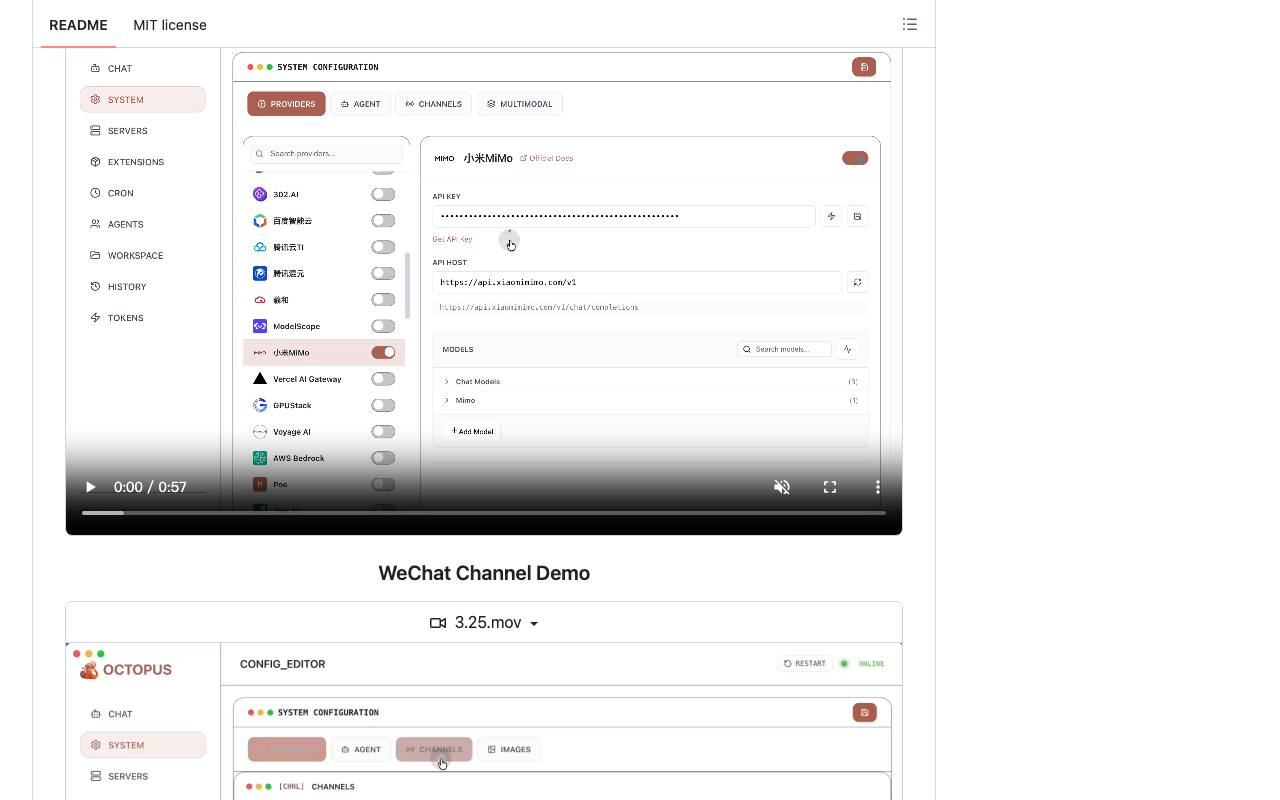This screenshot has height=800, width=1280.
Task: Focus the Search models field
Action: pos(784,349)
